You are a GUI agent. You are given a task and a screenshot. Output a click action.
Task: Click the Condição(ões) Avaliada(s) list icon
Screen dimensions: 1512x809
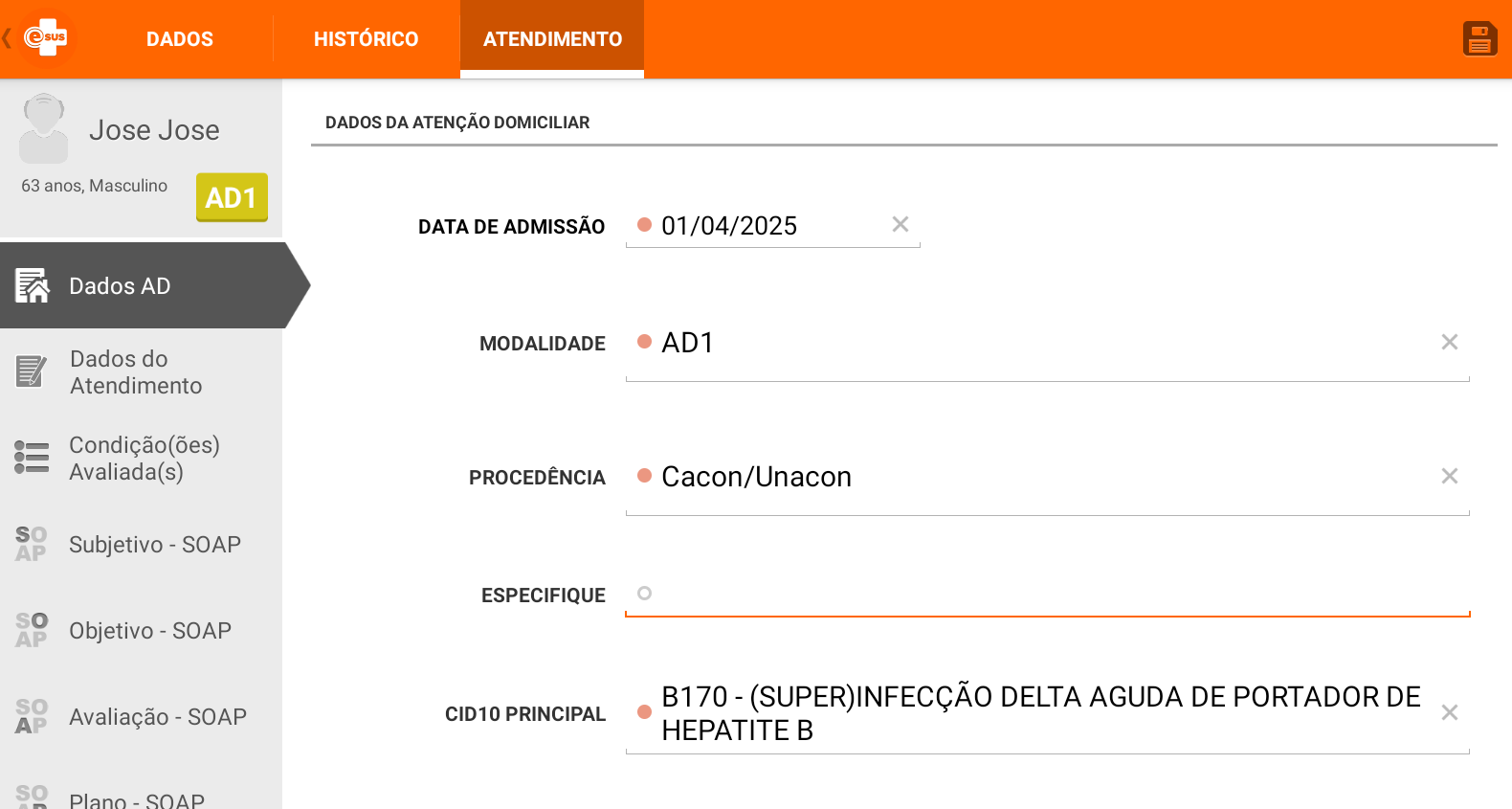(x=32, y=457)
